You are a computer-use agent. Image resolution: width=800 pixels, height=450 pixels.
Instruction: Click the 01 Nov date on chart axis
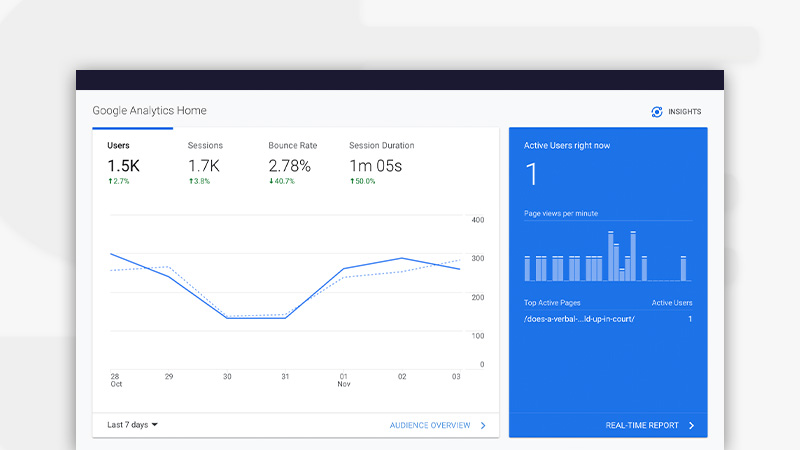coord(343,377)
